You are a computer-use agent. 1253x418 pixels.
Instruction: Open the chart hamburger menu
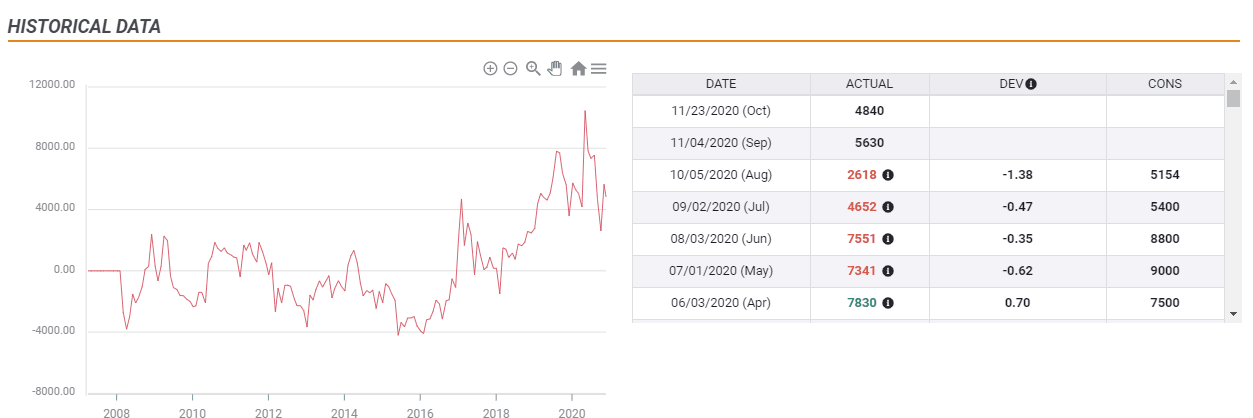pyautogui.click(x=599, y=69)
